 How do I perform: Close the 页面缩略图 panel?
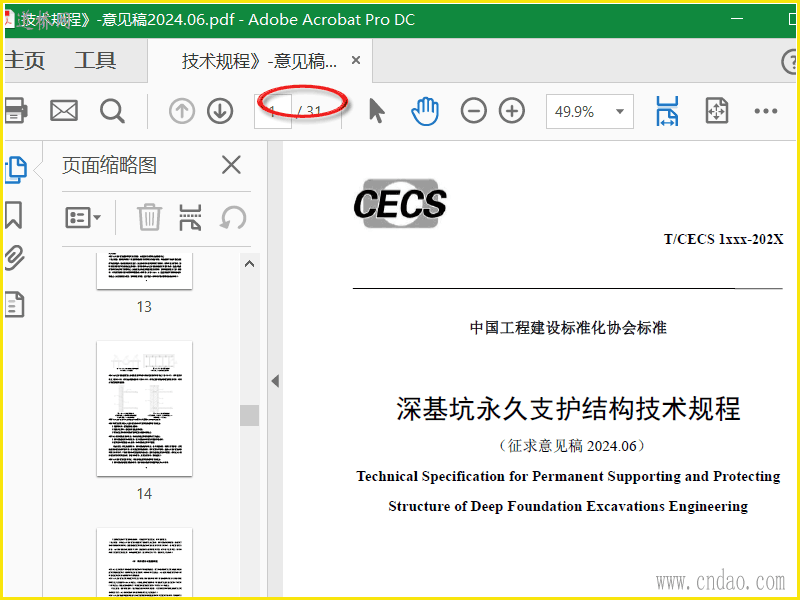(231, 165)
